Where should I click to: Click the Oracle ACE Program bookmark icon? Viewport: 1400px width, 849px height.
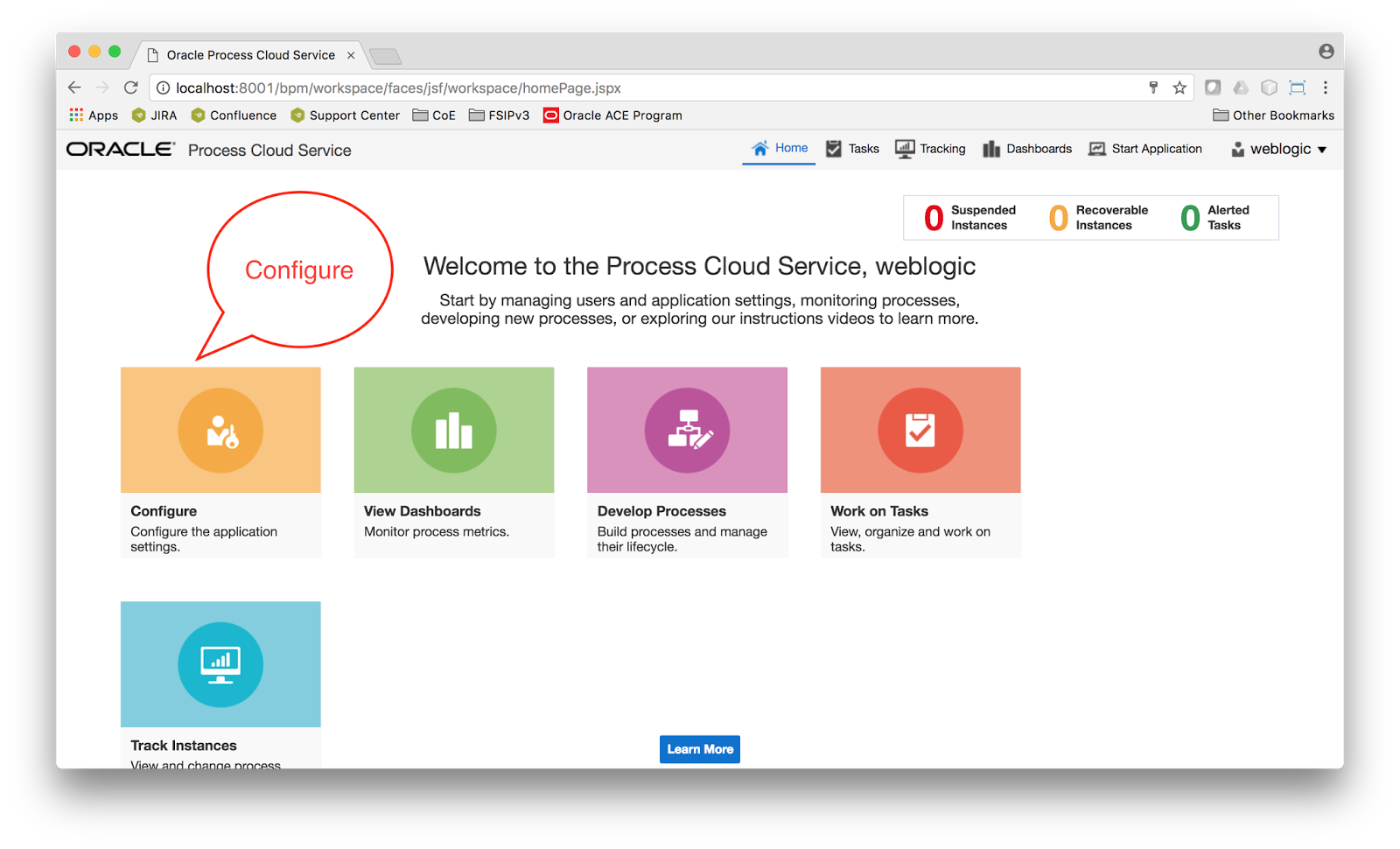coord(550,115)
